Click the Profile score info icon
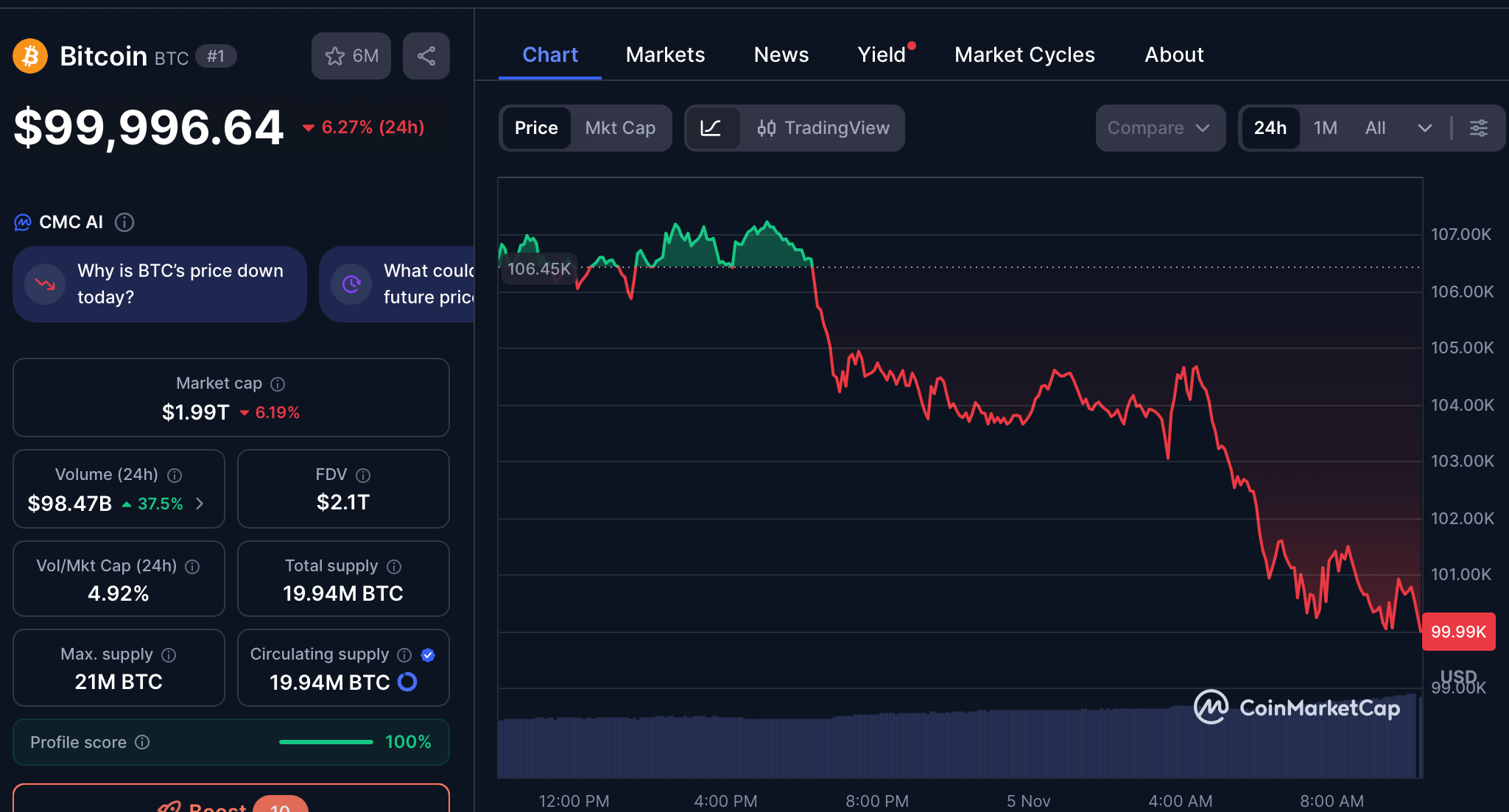The image size is (1509, 812). click(x=142, y=742)
